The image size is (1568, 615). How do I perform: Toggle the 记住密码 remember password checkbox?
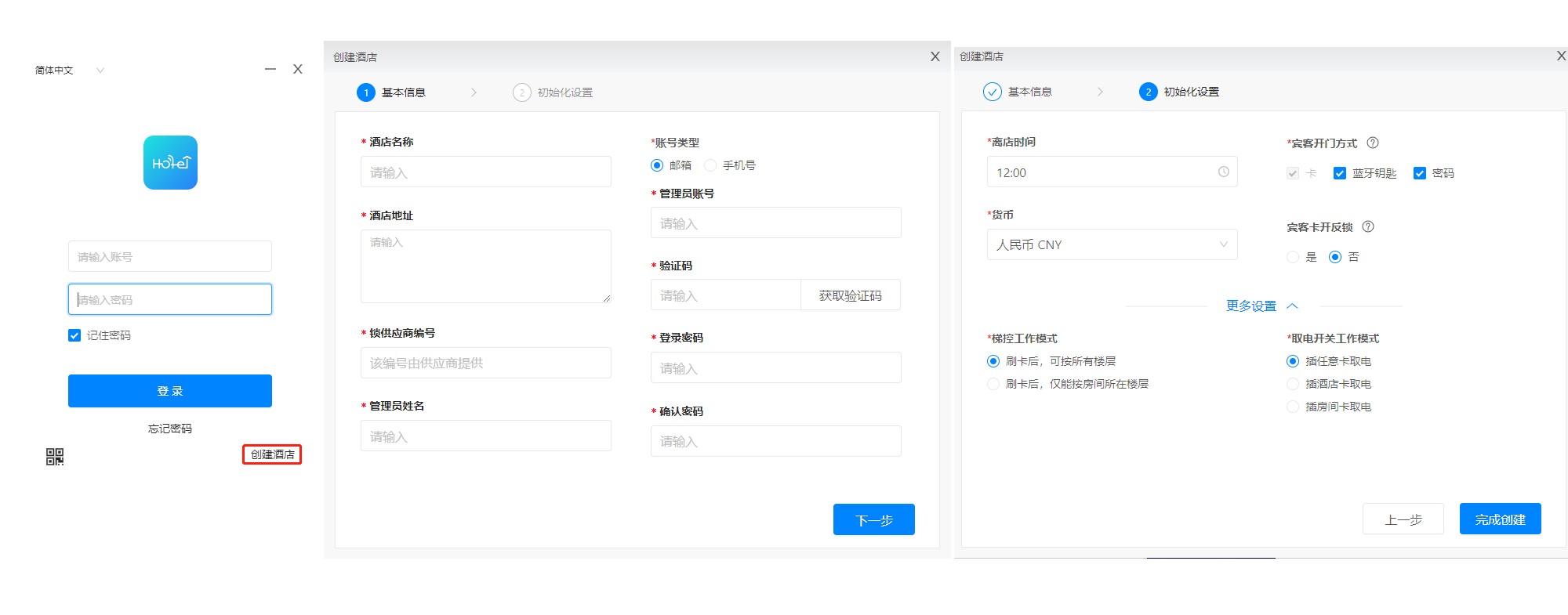pos(74,335)
